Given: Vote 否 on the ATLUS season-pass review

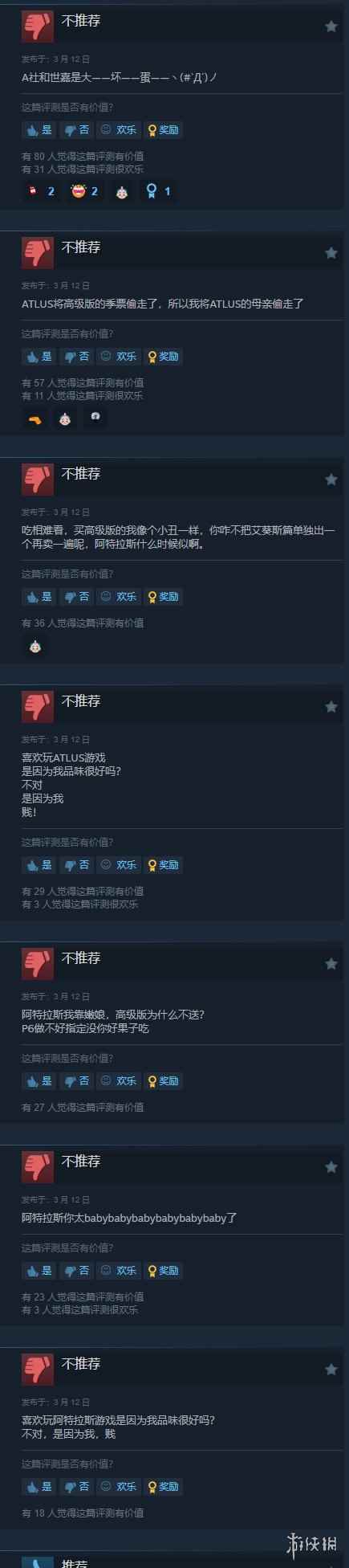Looking at the screenshot, I should click(76, 356).
